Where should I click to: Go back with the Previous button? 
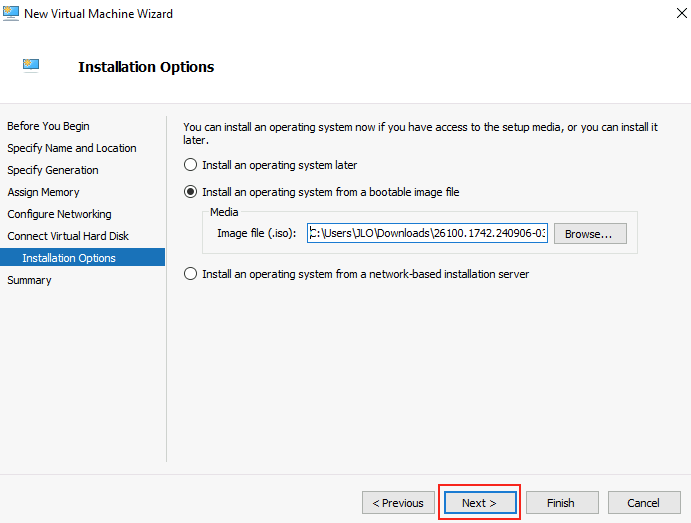pyautogui.click(x=398, y=503)
